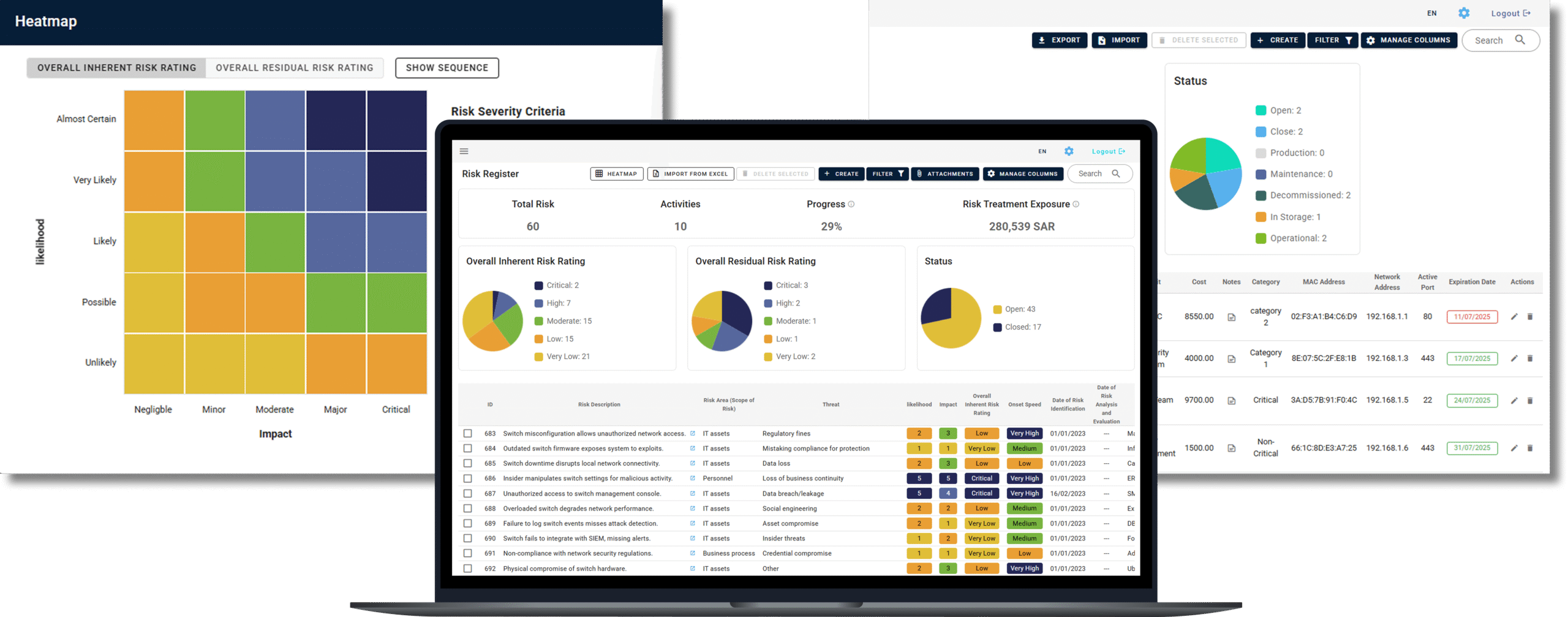The width and height of the screenshot is (1568, 617).
Task: Toggle 'Closed: 17' legend in Risk Register Status
Action: (x=1017, y=327)
